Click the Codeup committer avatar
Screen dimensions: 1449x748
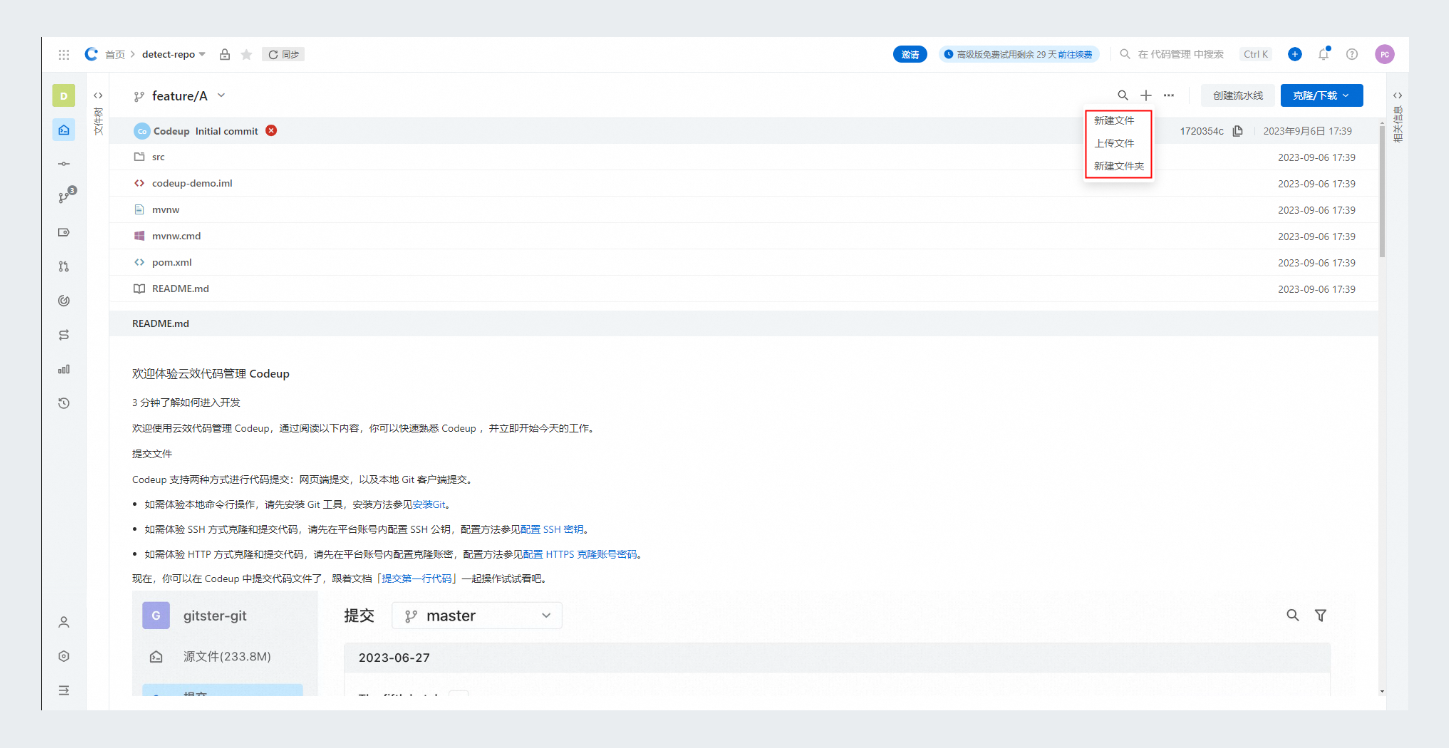142,131
